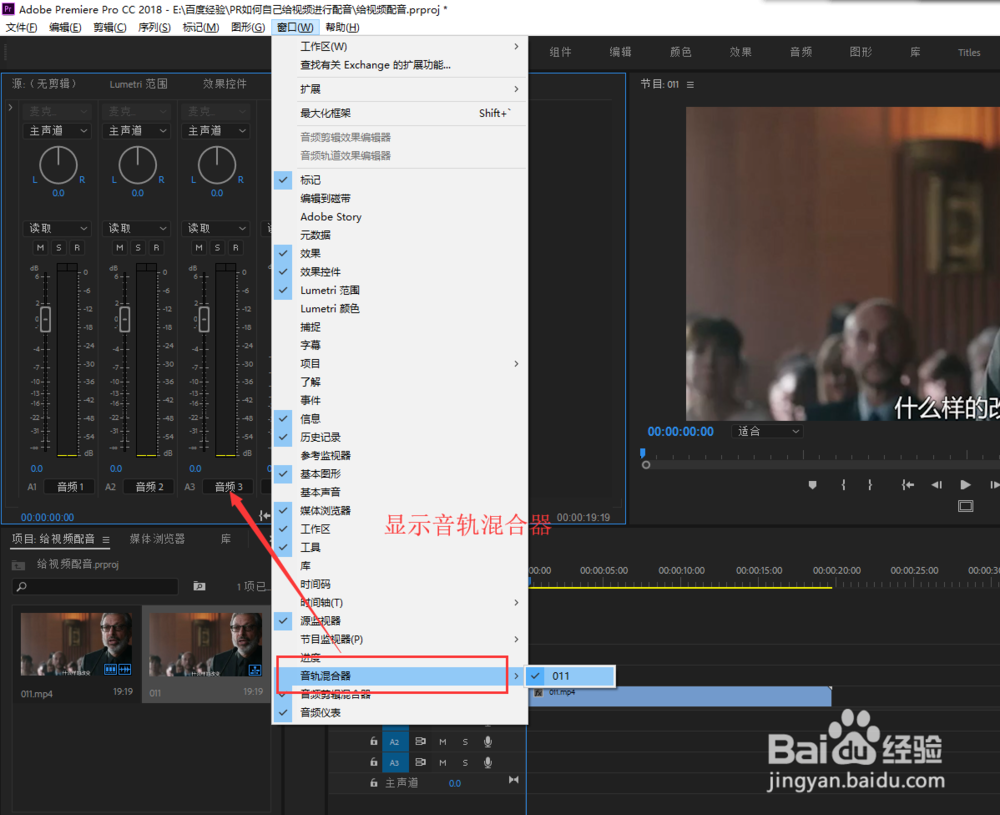Mute 音频 3 in the mixer
1000x815 pixels.
pos(199,247)
